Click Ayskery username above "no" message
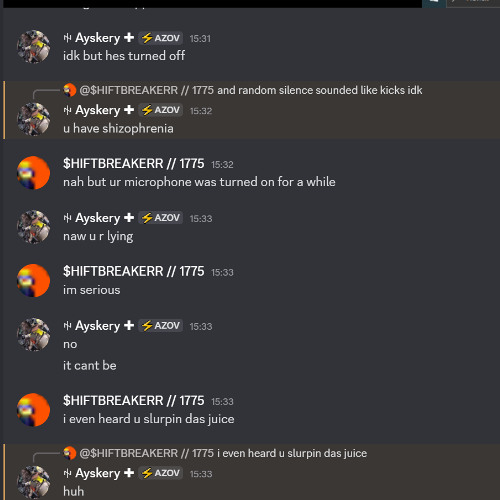500x500 pixels. pos(99,326)
